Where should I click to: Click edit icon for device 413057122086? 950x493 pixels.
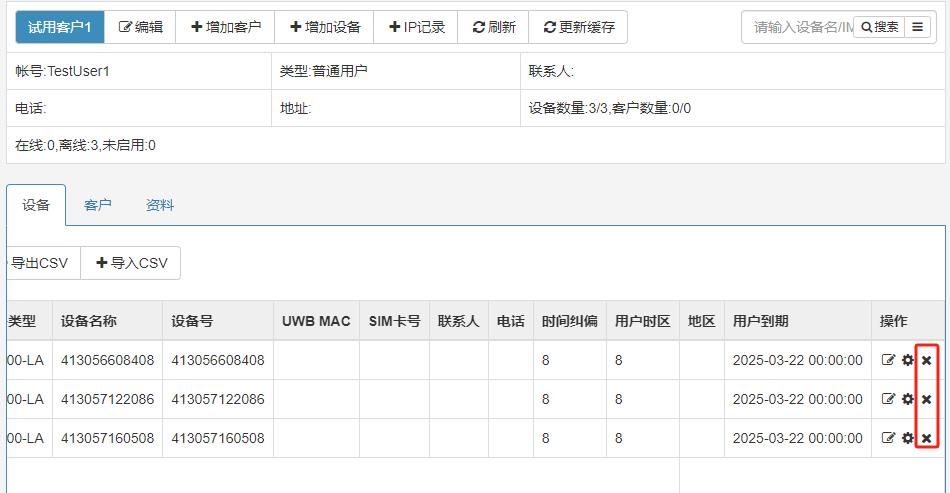coord(888,399)
